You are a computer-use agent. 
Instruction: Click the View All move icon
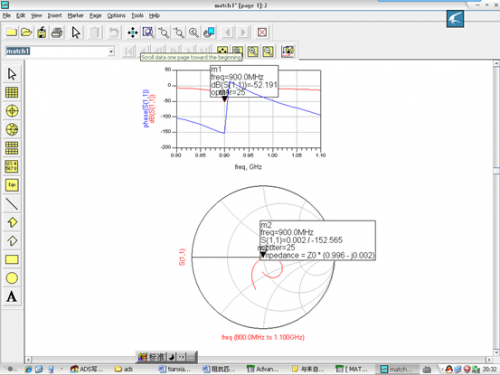point(132,32)
